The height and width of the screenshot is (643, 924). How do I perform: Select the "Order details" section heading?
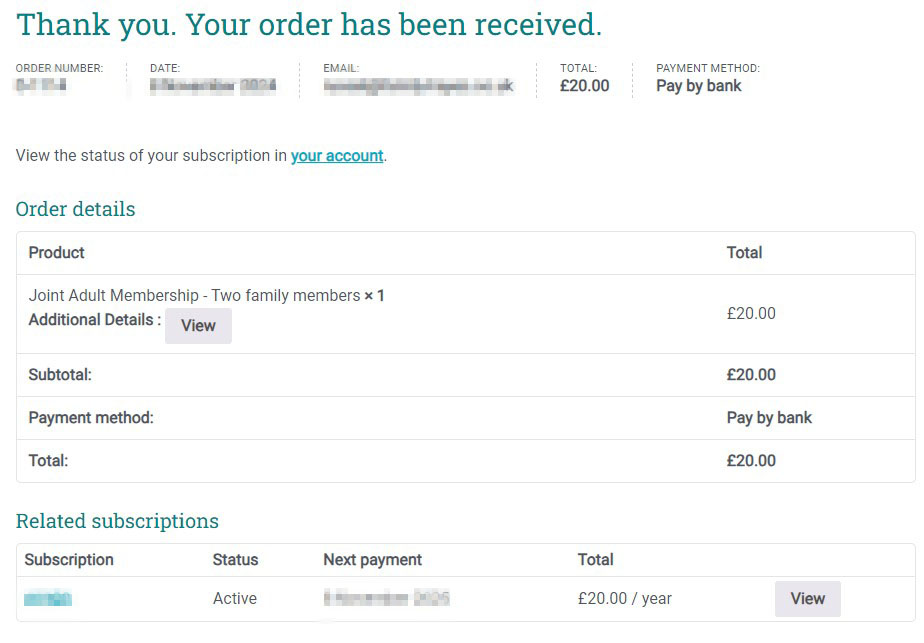pos(75,209)
